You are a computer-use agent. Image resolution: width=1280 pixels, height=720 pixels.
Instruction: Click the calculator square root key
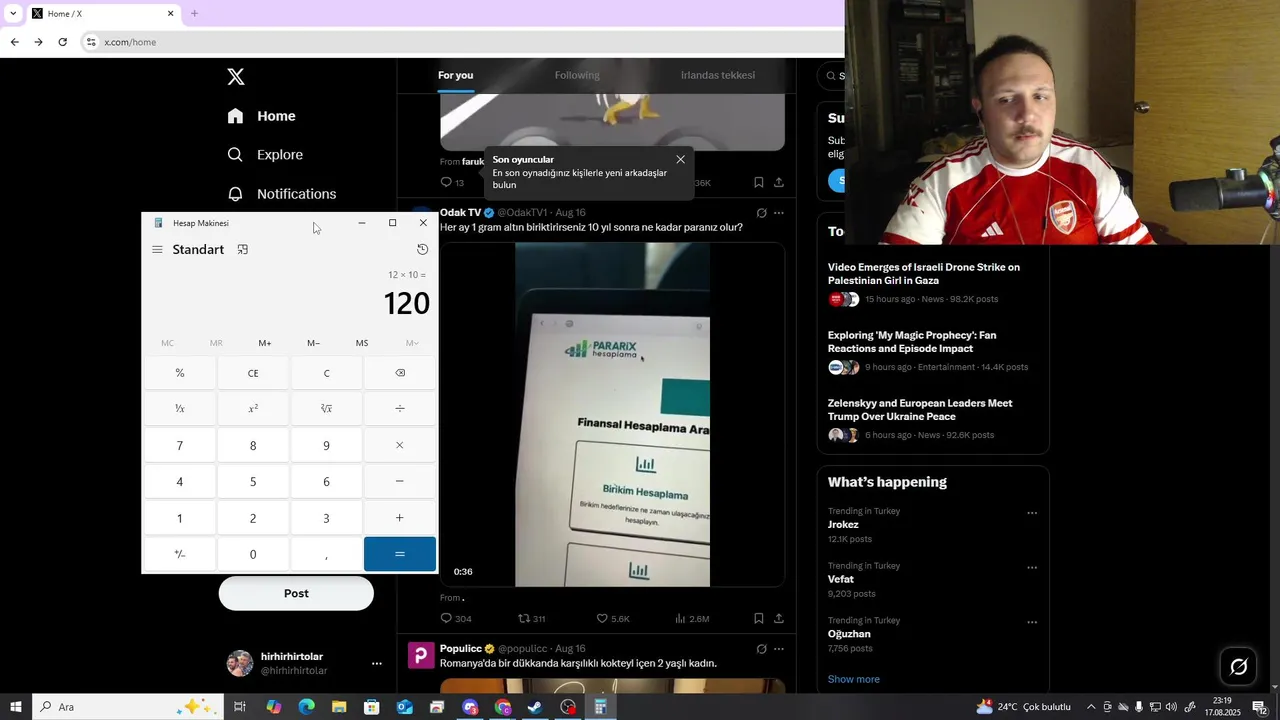[x=326, y=409]
